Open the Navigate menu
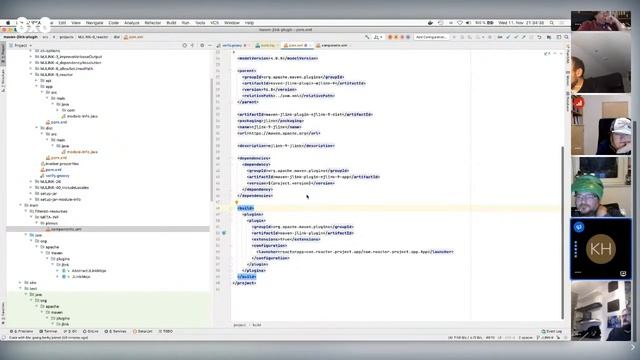This screenshot has width=640, height=360. tap(94, 23)
